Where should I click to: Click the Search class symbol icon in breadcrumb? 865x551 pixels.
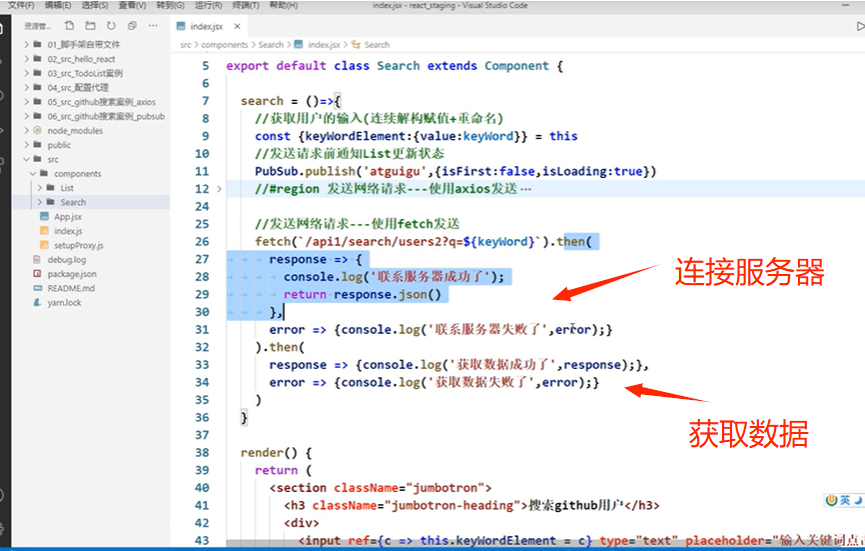coord(356,44)
